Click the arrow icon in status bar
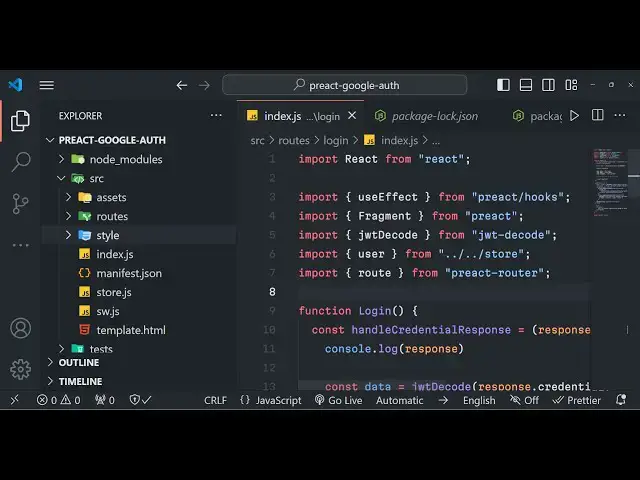Screen dimensions: 640x480 click(443, 400)
